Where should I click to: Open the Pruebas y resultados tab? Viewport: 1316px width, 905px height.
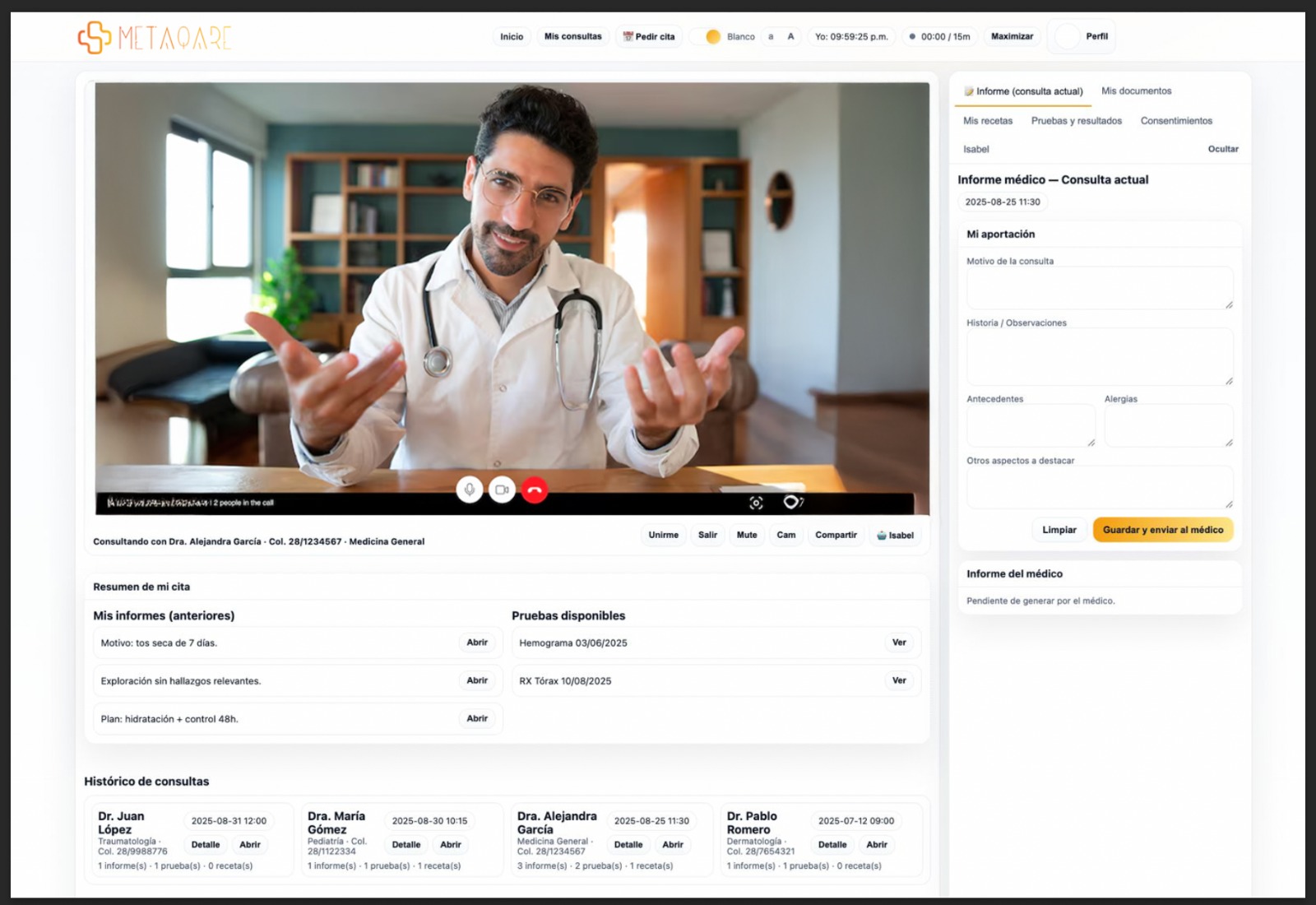(x=1076, y=121)
